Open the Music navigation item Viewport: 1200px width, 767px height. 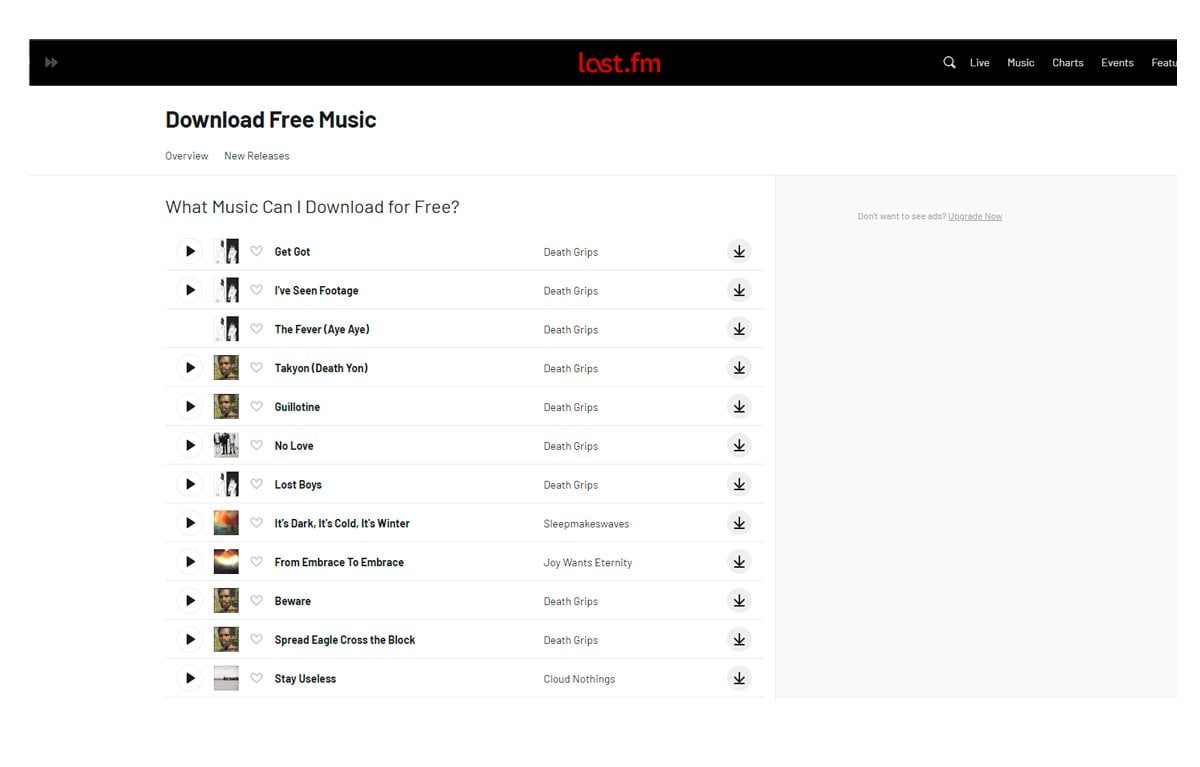1021,63
